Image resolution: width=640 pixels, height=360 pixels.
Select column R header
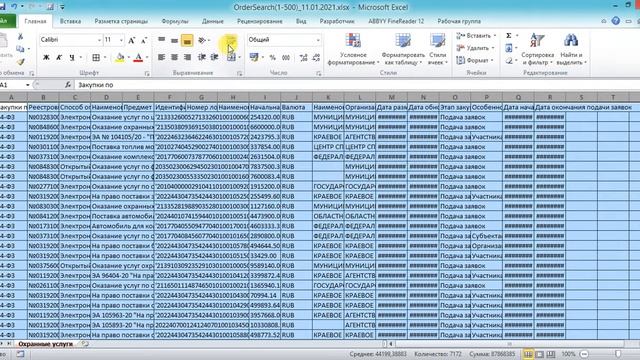tap(550, 97)
